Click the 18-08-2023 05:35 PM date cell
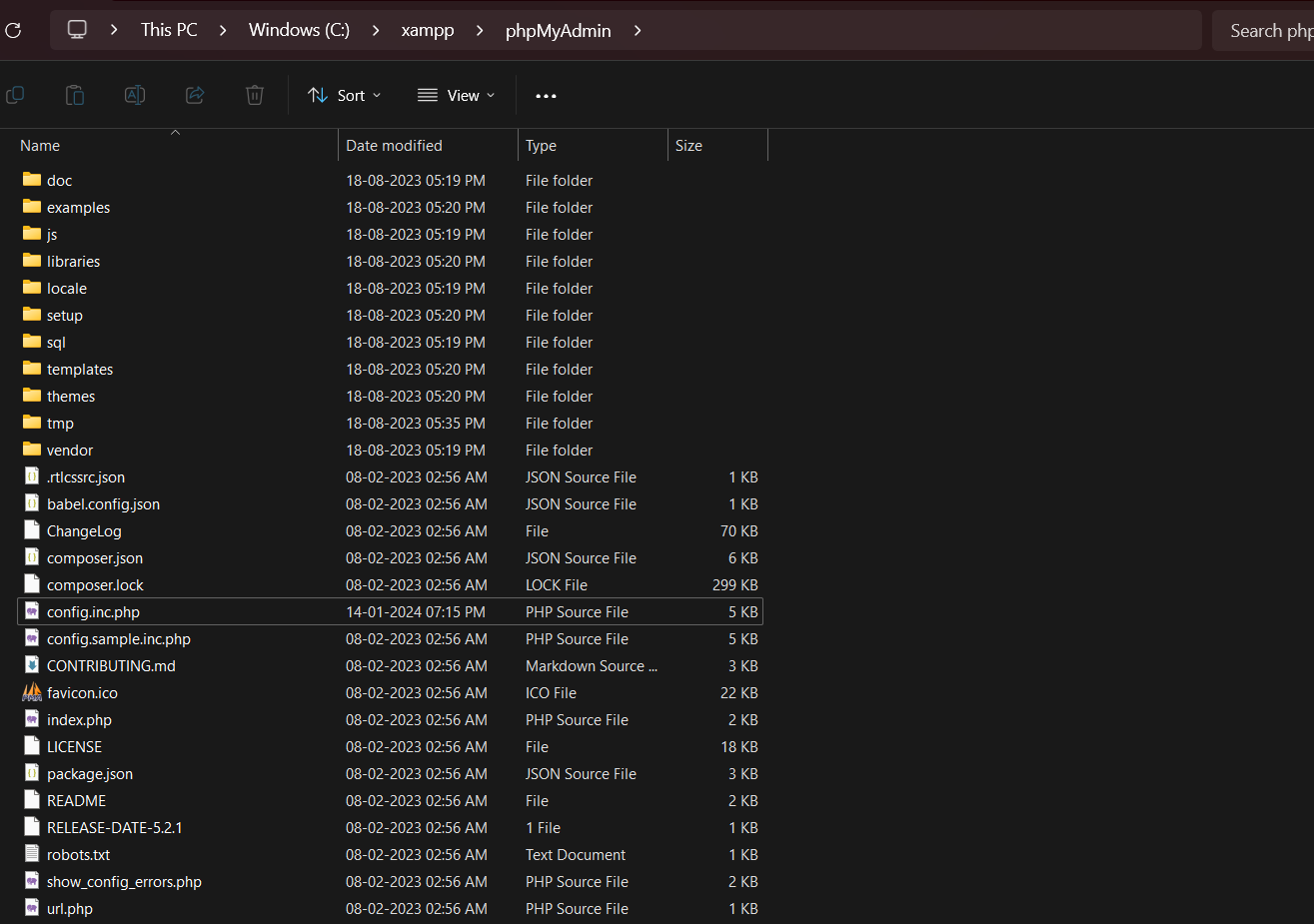 coord(416,423)
